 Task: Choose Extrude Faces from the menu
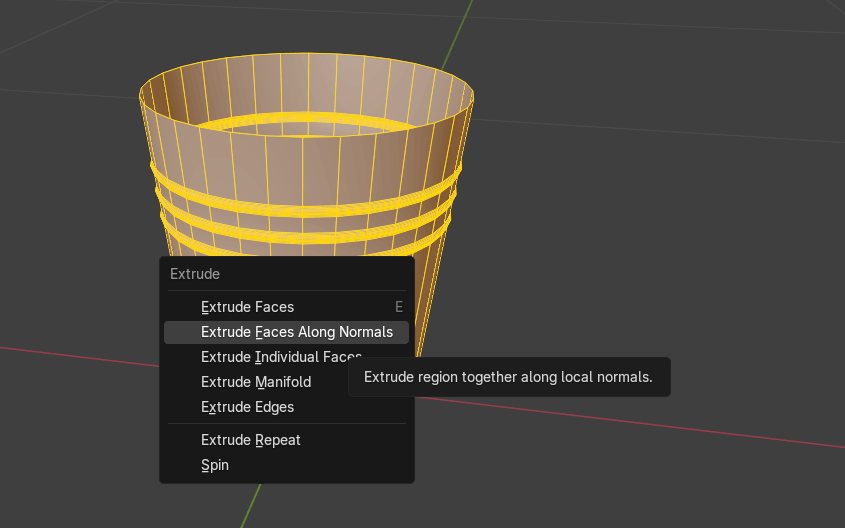coord(247,307)
